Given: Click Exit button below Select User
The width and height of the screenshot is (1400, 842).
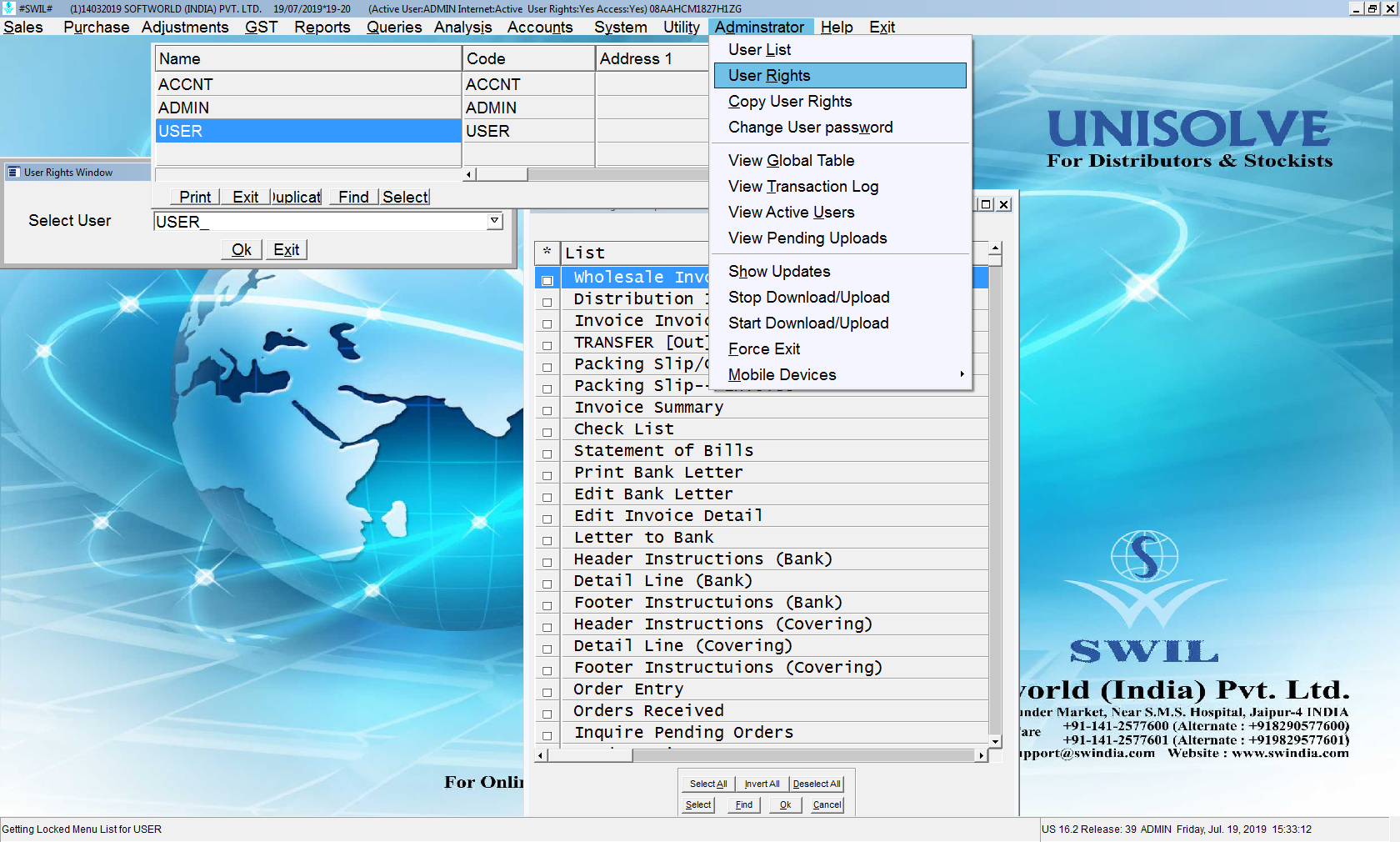Looking at the screenshot, I should [x=286, y=249].
